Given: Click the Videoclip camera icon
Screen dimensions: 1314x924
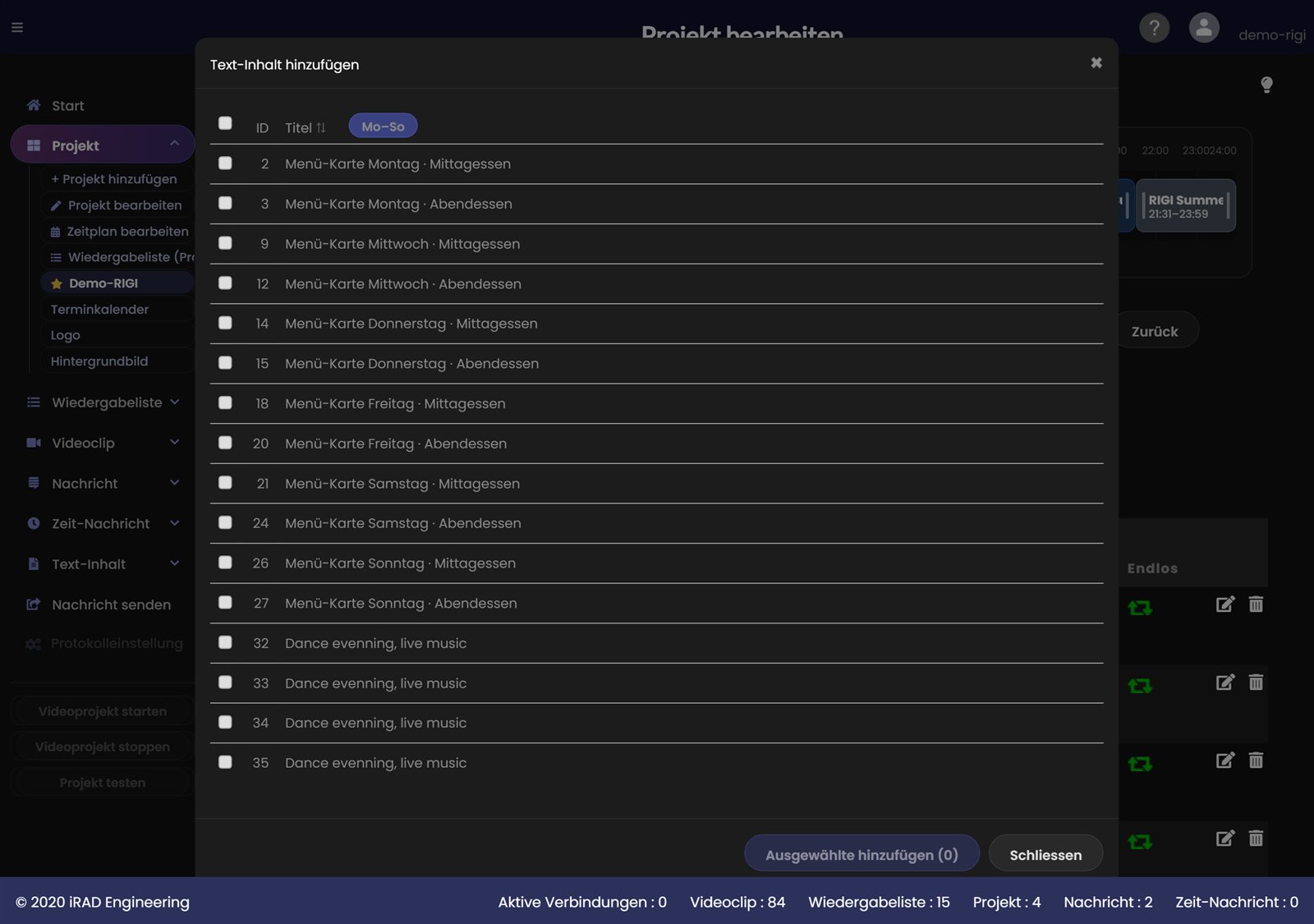Looking at the screenshot, I should 34,443.
